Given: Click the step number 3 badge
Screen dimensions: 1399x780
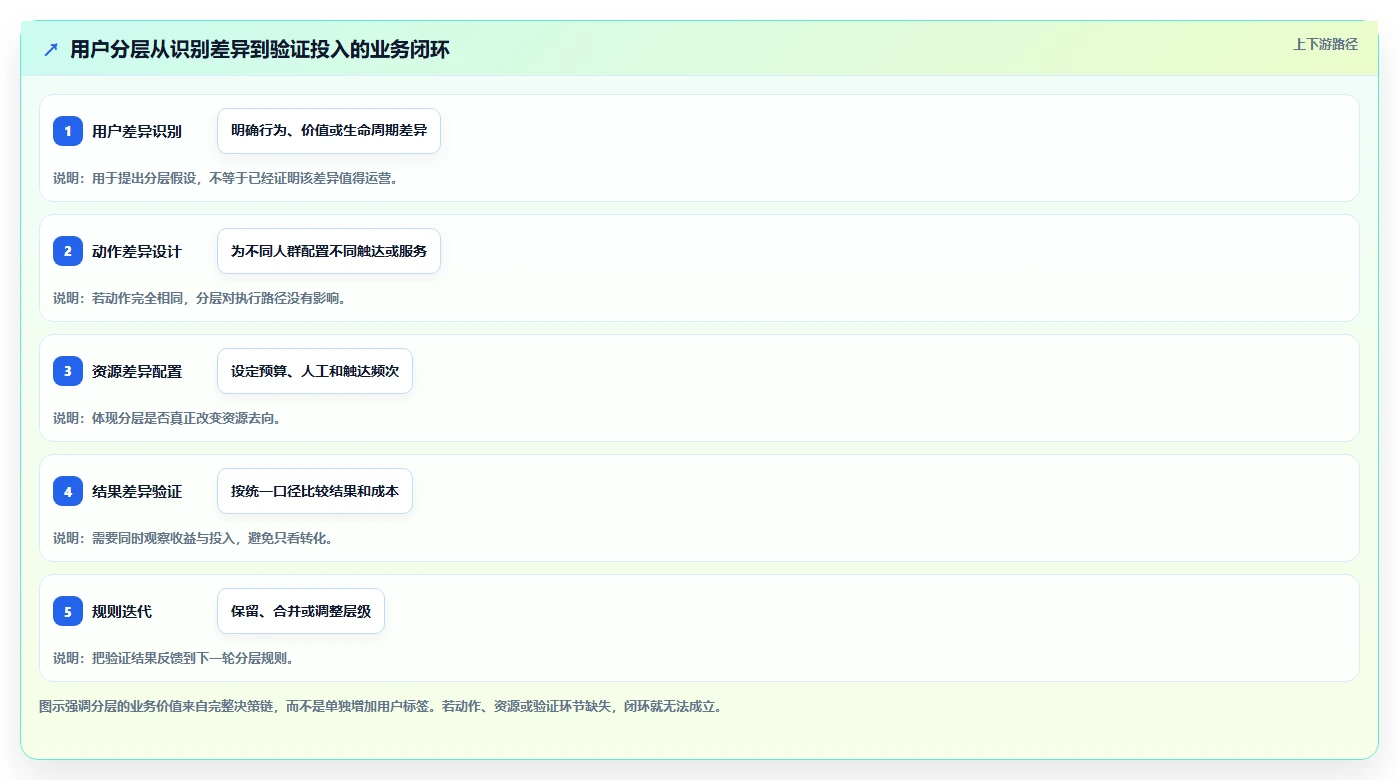Looking at the screenshot, I should [68, 371].
